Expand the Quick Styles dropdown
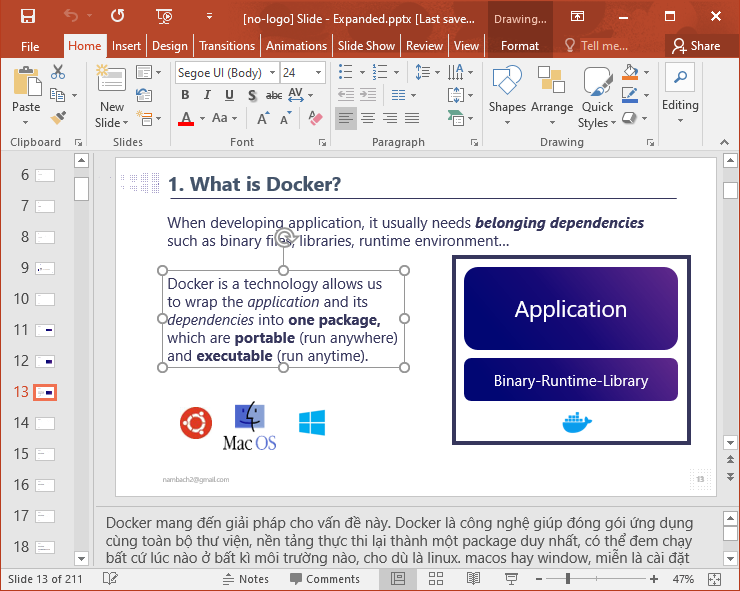Screen dimensions: 740x591 [x=597, y=98]
